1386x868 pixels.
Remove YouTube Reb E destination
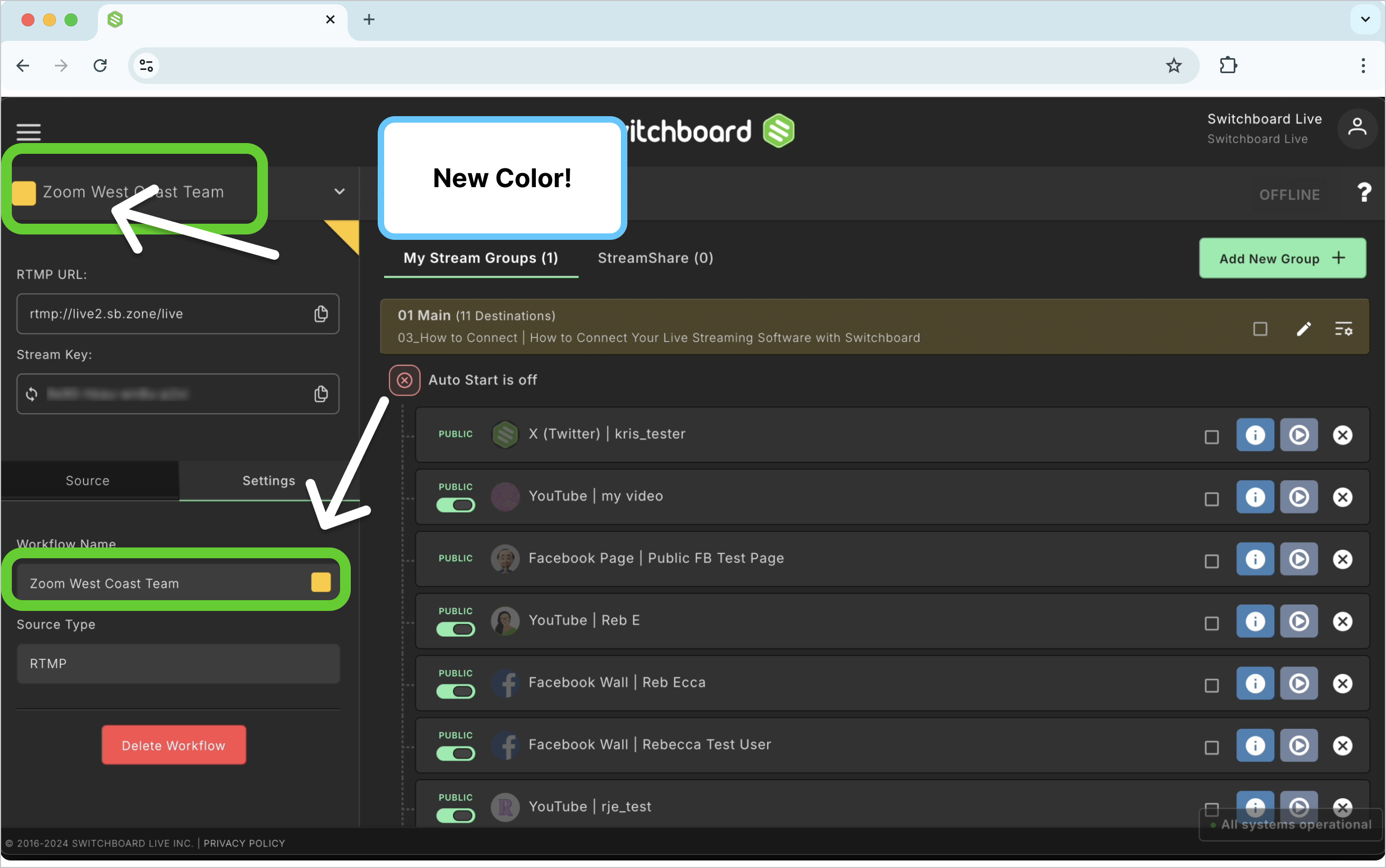(x=1342, y=621)
